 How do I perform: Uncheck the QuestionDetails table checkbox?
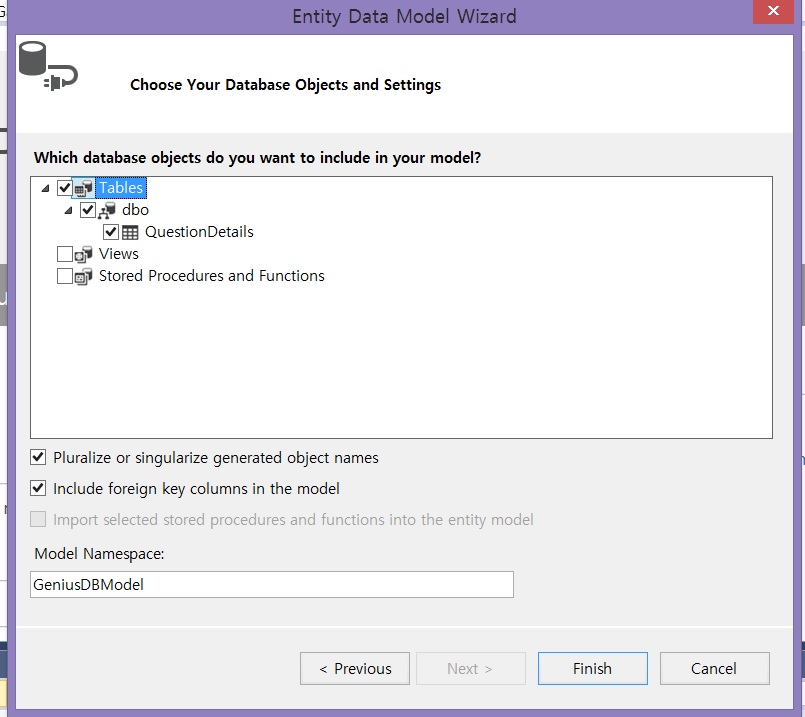tap(111, 232)
